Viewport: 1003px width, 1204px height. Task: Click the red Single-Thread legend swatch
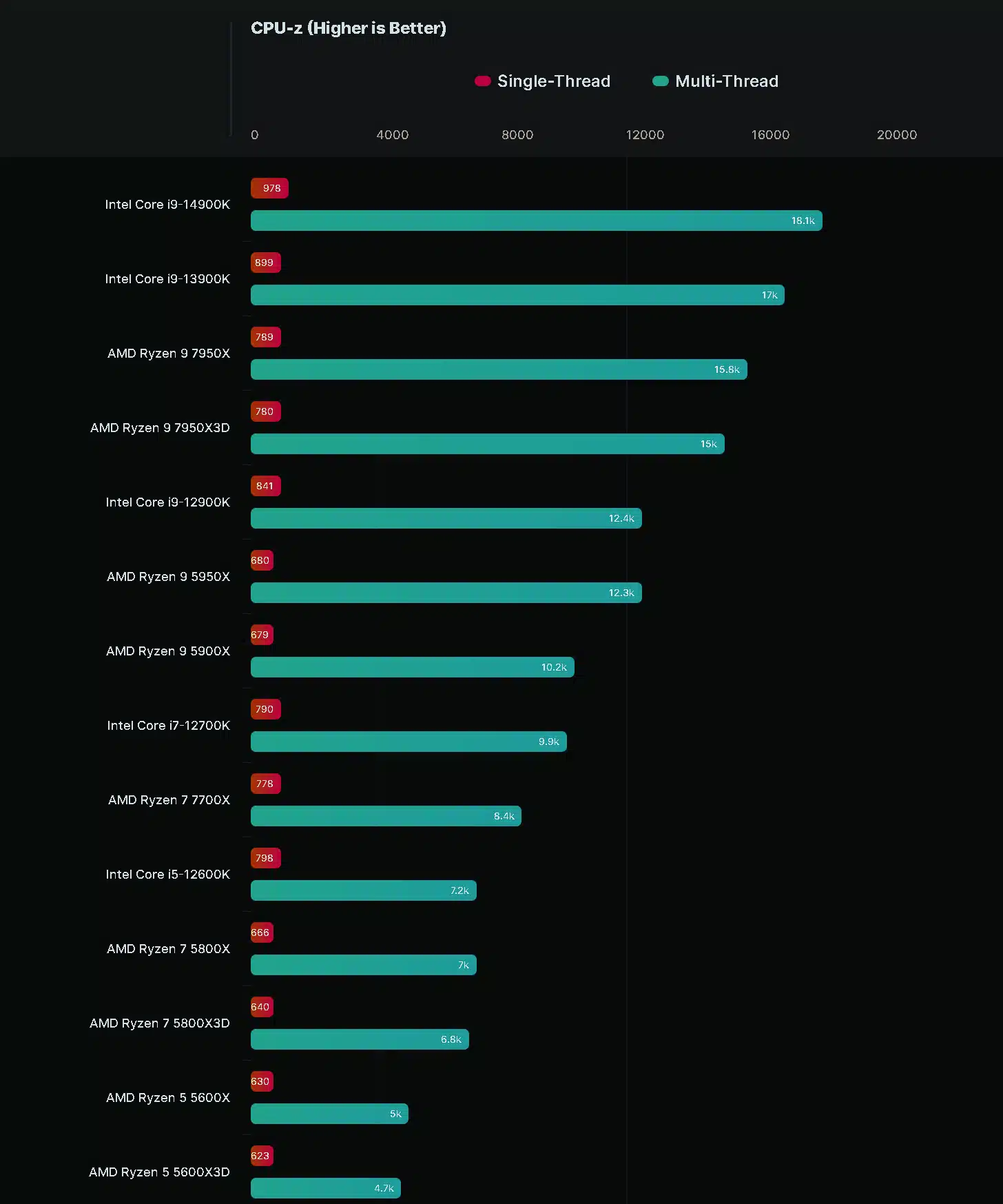point(482,81)
